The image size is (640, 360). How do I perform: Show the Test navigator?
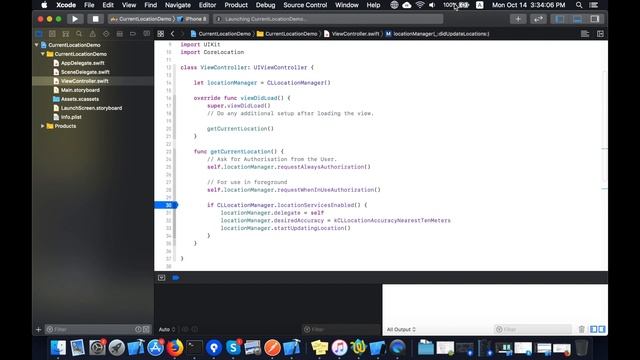[x=106, y=34]
